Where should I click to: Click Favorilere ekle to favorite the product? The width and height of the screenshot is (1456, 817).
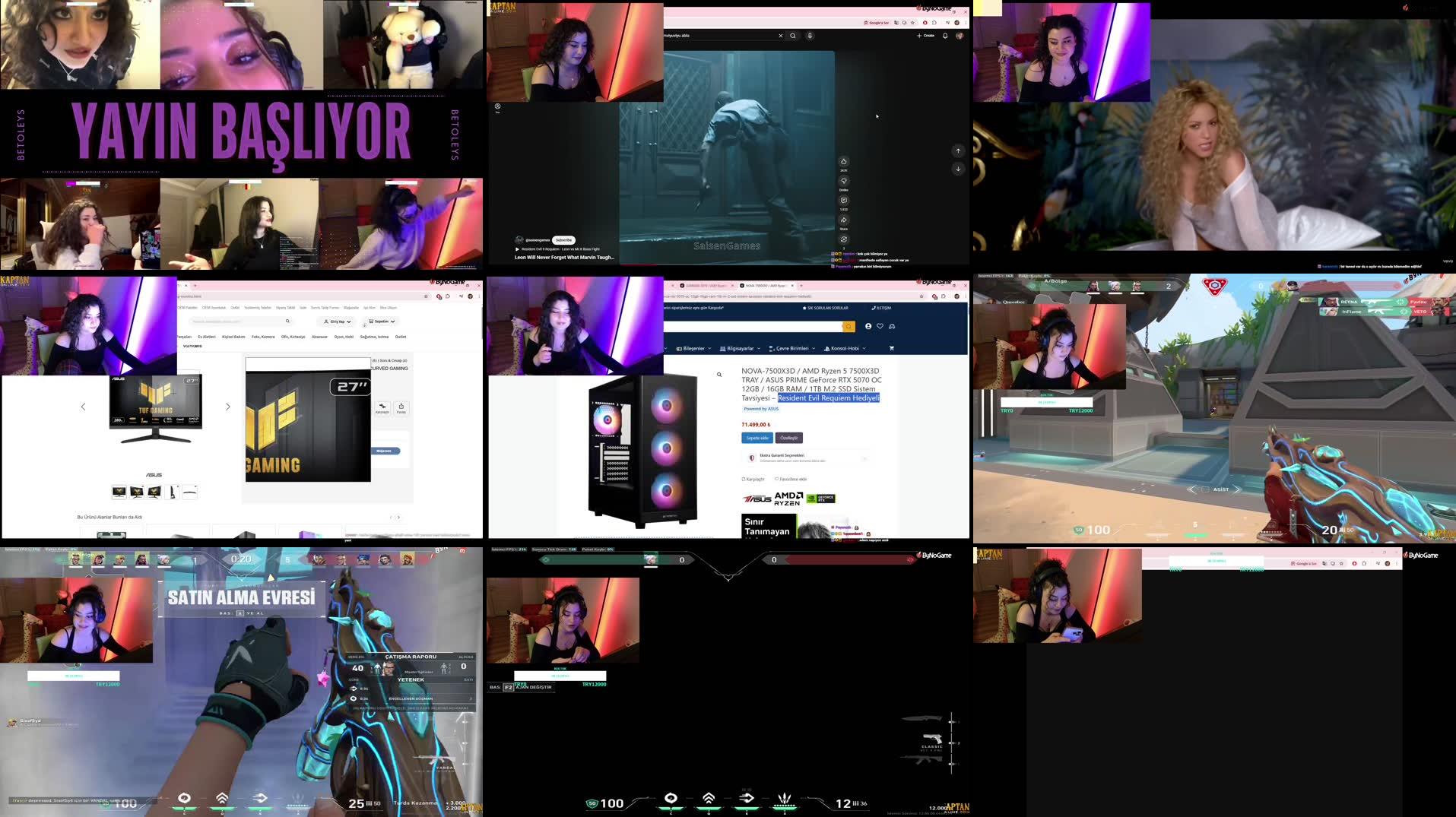click(791, 479)
